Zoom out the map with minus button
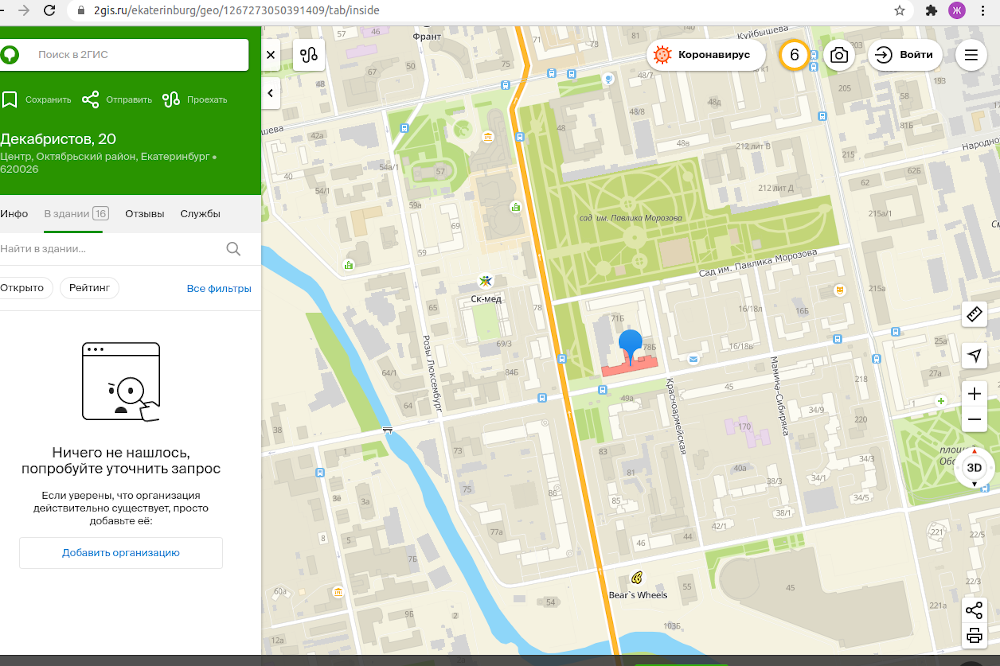The image size is (1000, 666). (974, 420)
